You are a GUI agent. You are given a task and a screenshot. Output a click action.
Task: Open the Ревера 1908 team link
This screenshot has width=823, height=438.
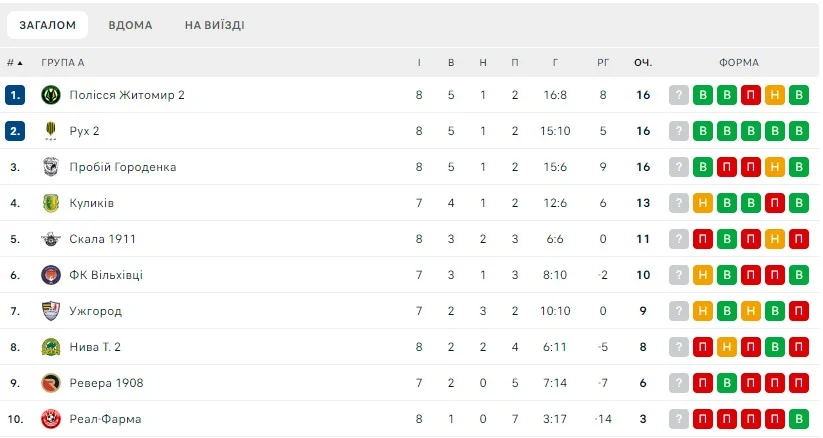(106, 383)
